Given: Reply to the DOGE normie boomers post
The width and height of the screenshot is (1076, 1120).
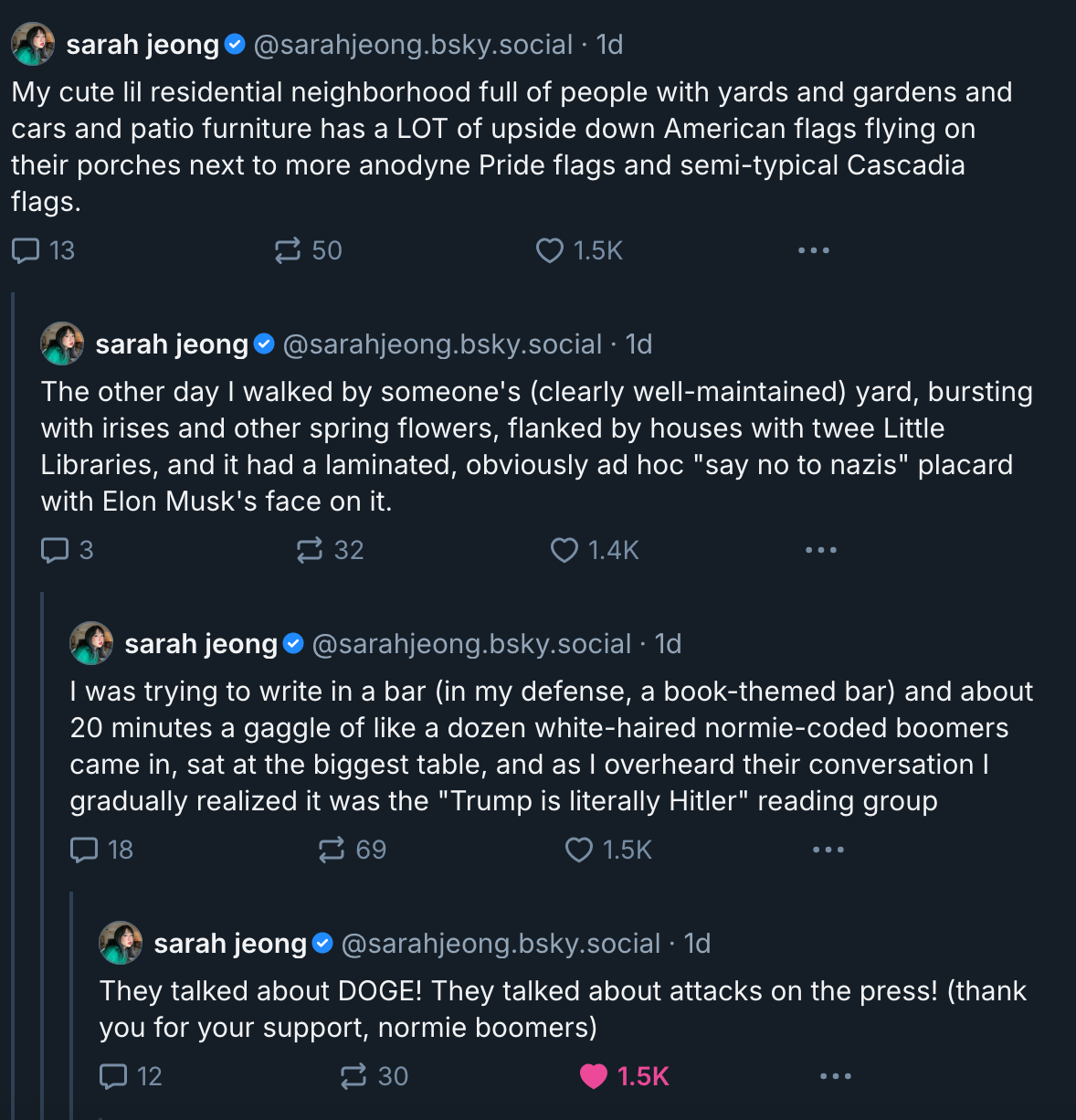Looking at the screenshot, I should point(113,1076).
